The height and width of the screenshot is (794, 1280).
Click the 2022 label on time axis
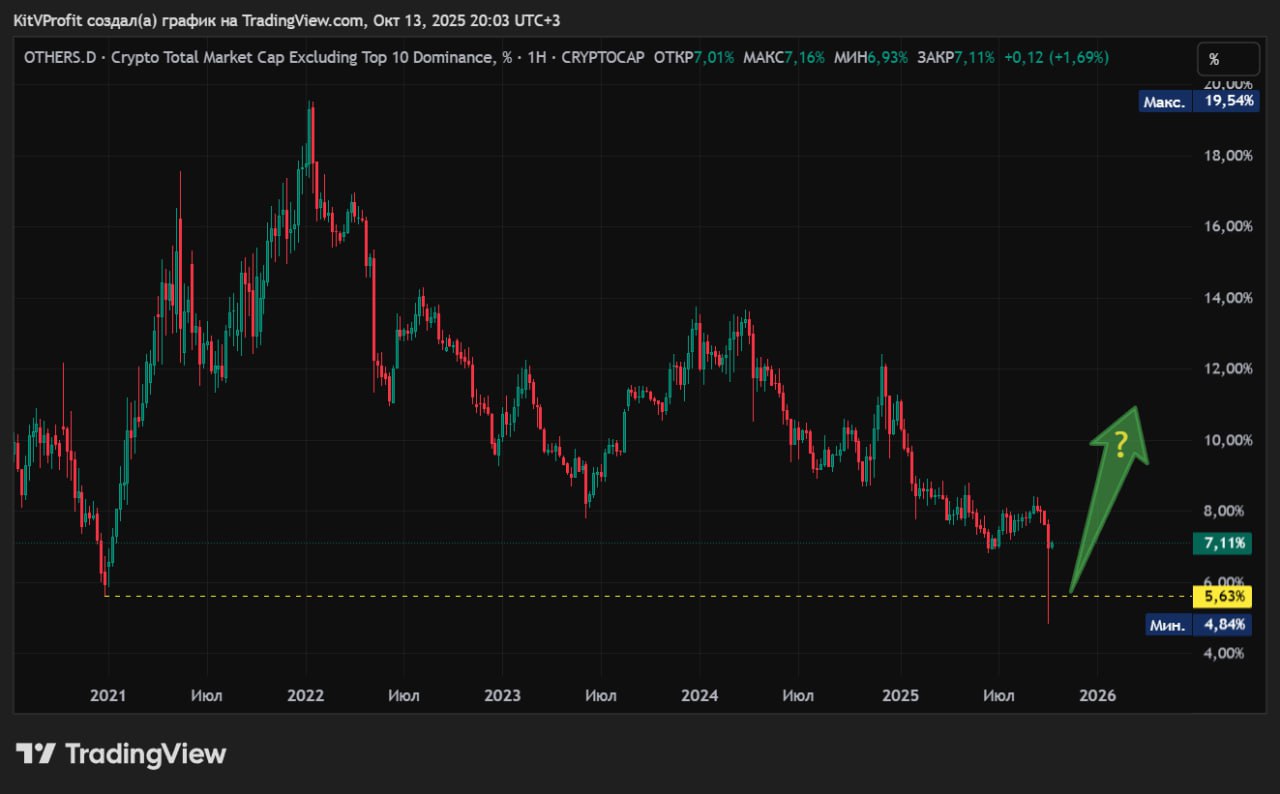pos(305,695)
